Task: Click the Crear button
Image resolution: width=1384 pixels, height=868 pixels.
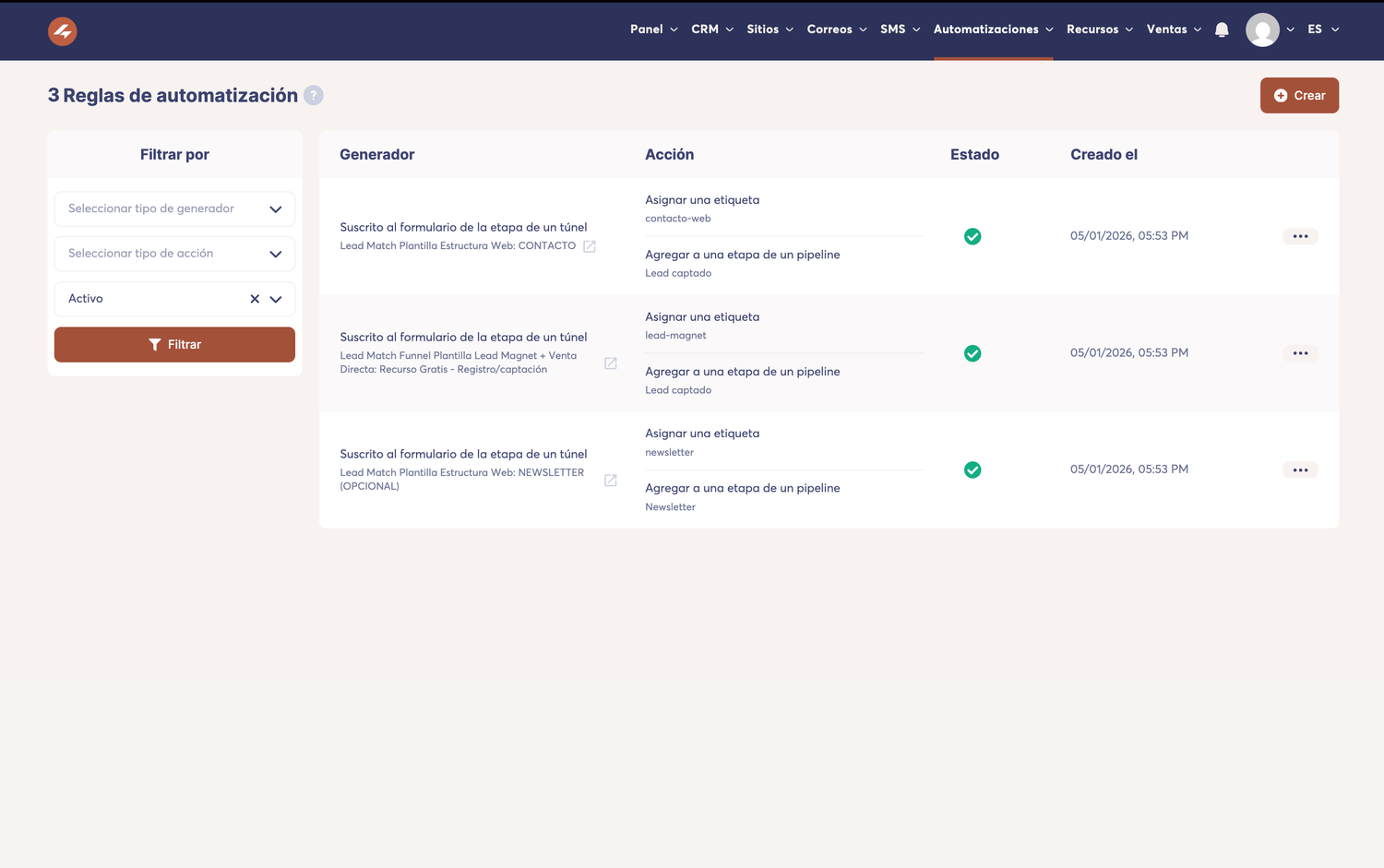Action: tap(1299, 95)
